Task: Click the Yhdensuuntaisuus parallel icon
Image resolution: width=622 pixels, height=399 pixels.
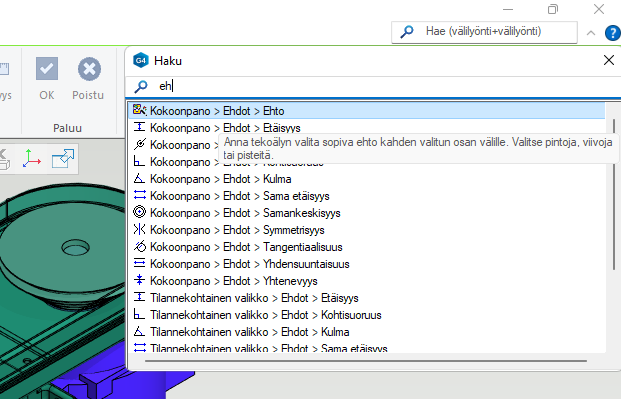Action: (x=139, y=263)
